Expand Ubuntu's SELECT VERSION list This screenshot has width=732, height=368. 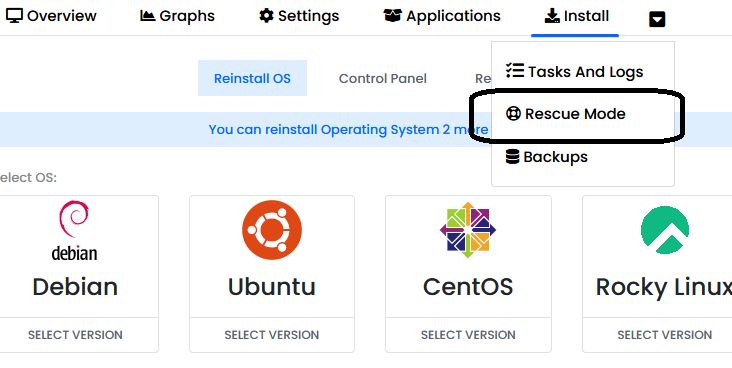(272, 335)
